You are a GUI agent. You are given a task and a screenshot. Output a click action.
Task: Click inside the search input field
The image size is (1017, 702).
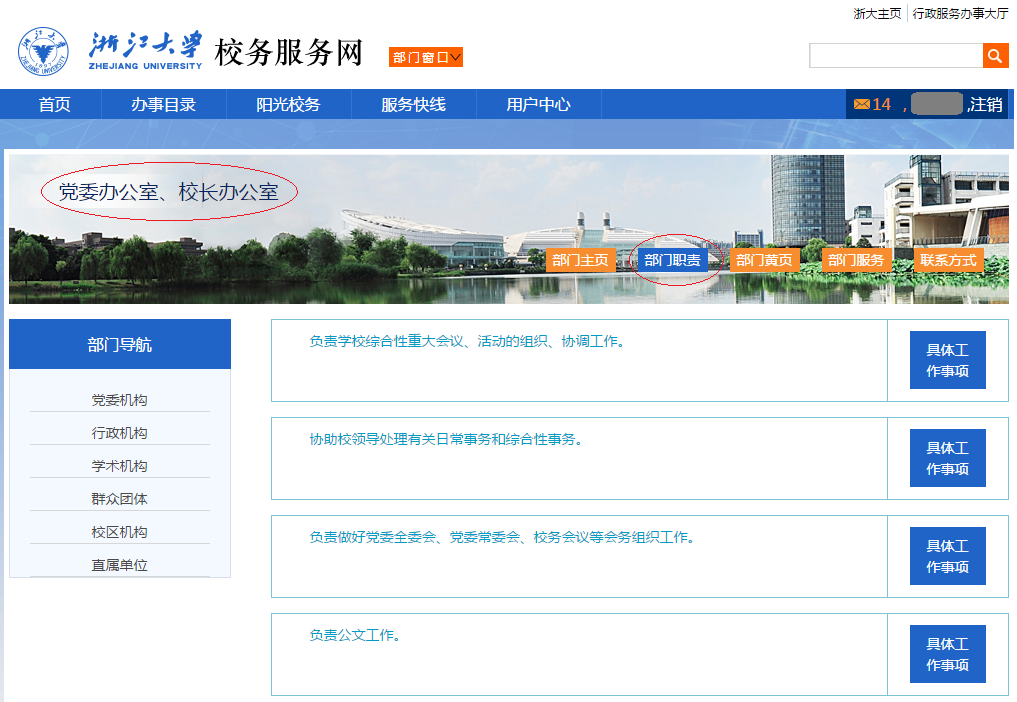tap(895, 56)
